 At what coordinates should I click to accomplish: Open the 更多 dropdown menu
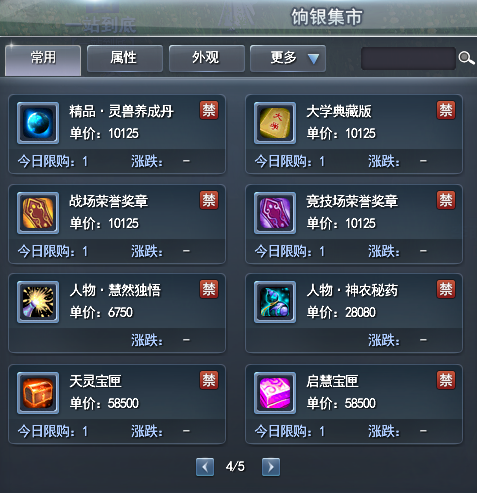click(x=288, y=58)
